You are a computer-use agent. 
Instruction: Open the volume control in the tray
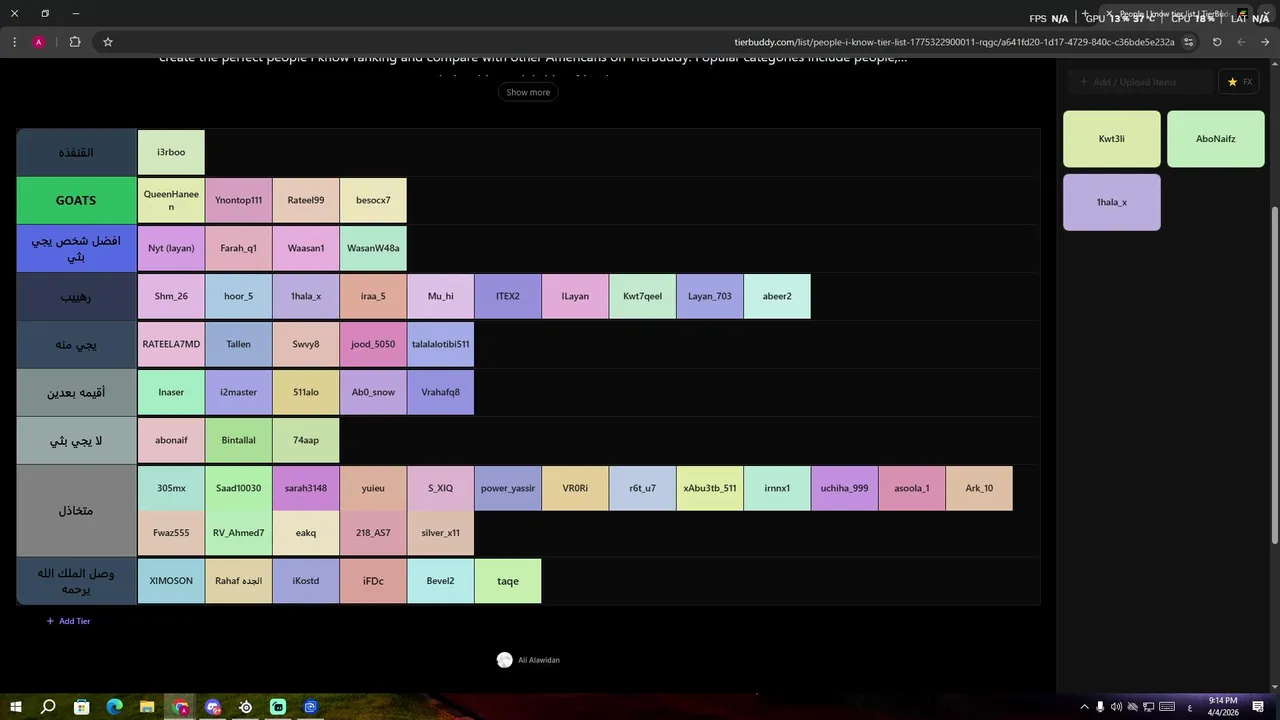coord(1116,707)
